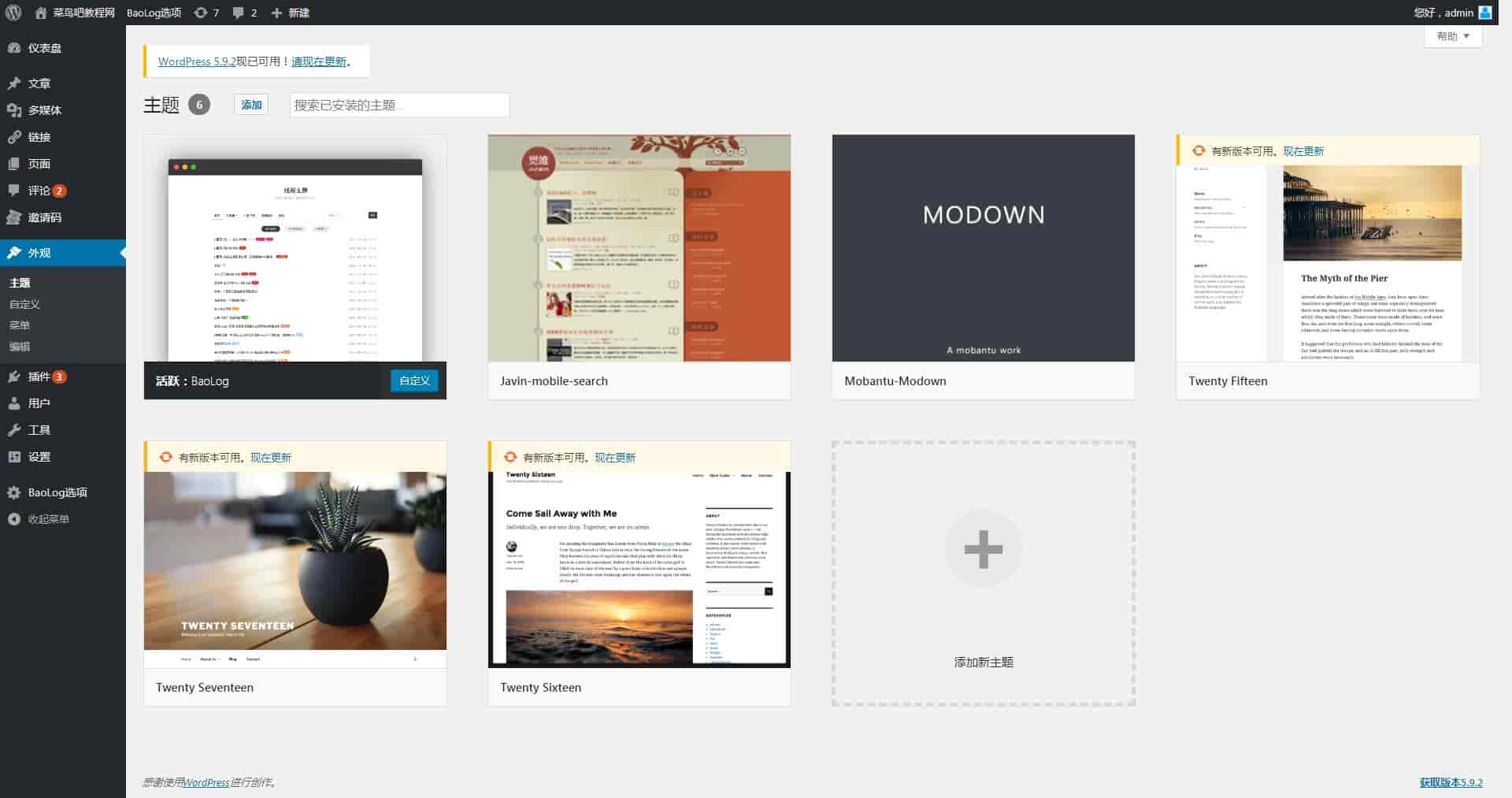The width and height of the screenshot is (1512, 798).
Task: Select the Twenty Sixteen theme screenshot
Action: coord(639,570)
